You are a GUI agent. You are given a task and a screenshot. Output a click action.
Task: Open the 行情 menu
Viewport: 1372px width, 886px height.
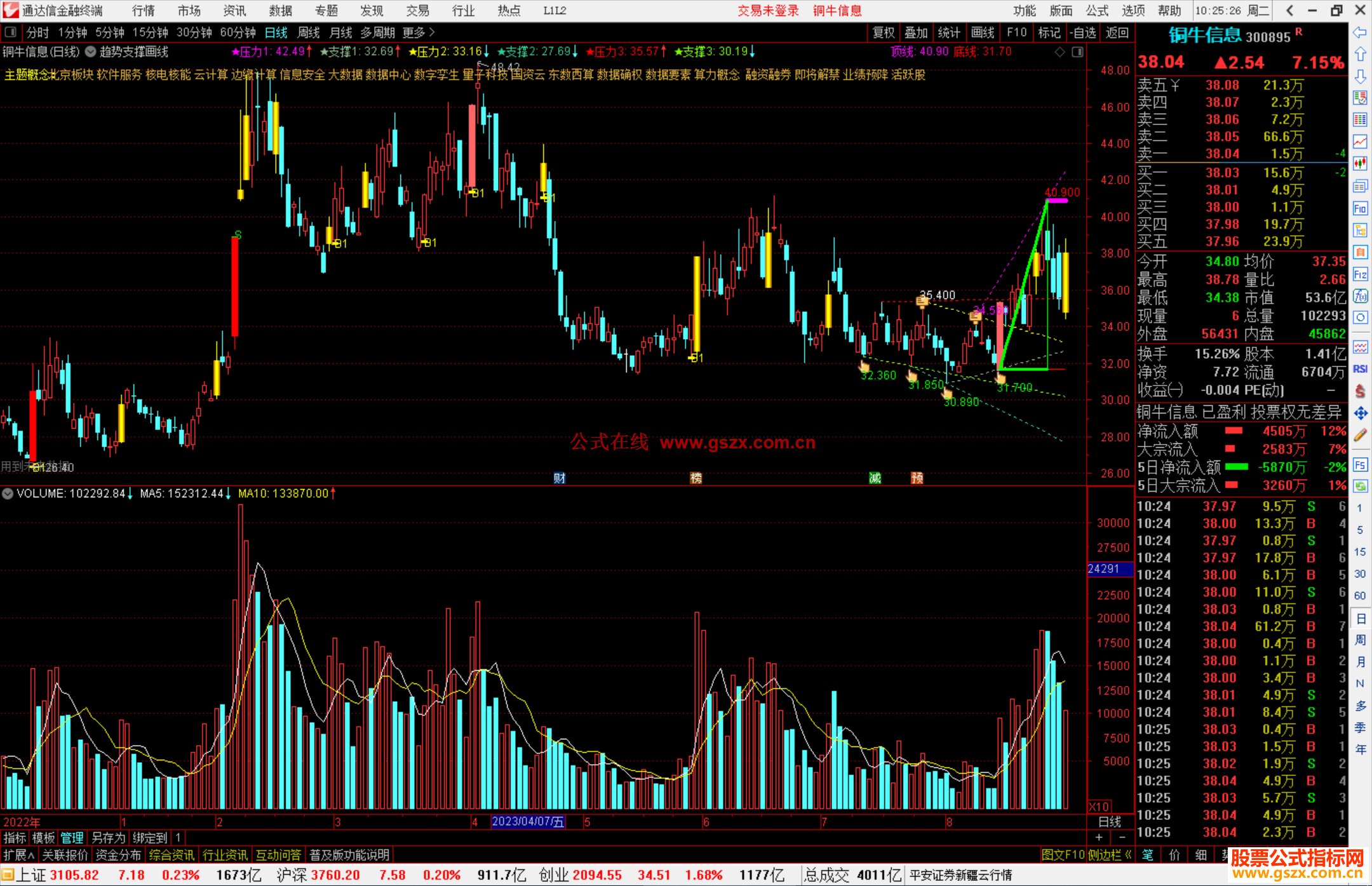pos(143,11)
